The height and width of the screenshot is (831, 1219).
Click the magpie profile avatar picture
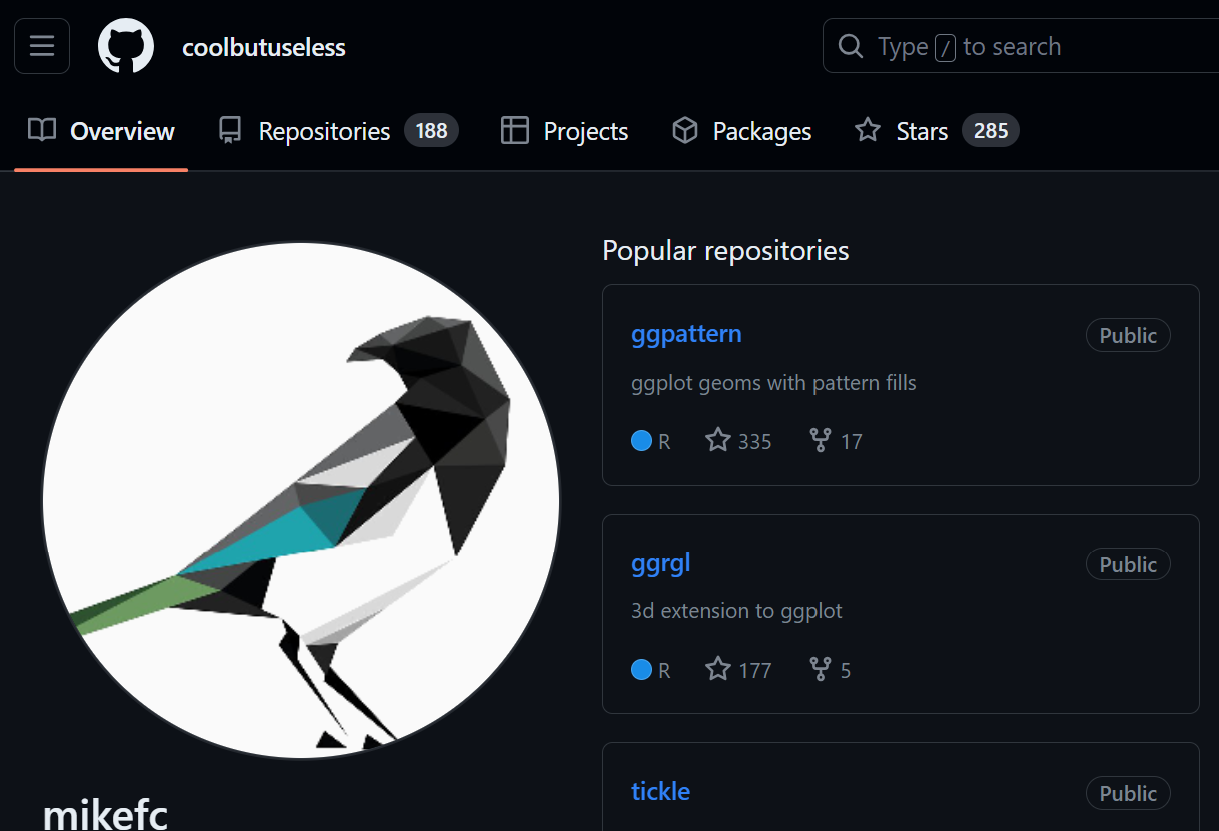tap(301, 500)
